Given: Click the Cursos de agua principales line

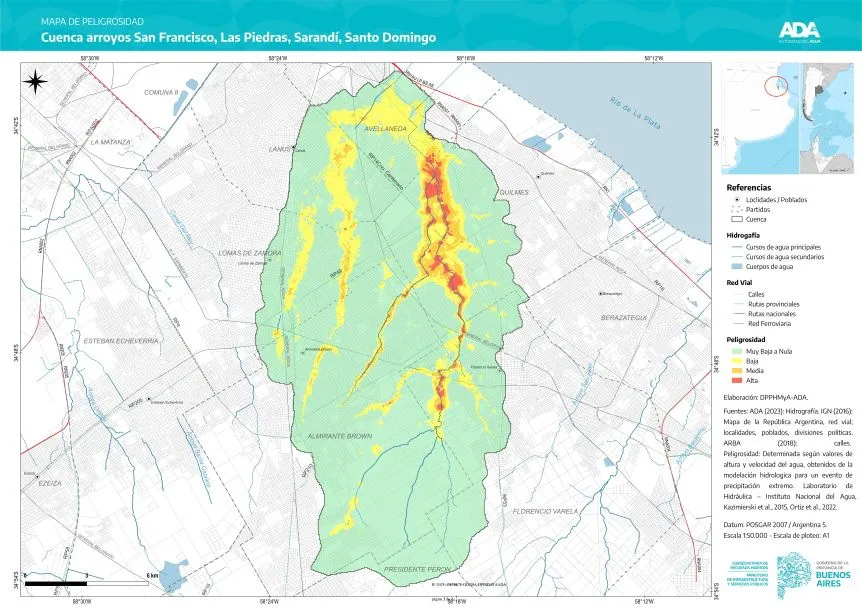Looking at the screenshot, I should [x=737, y=247].
